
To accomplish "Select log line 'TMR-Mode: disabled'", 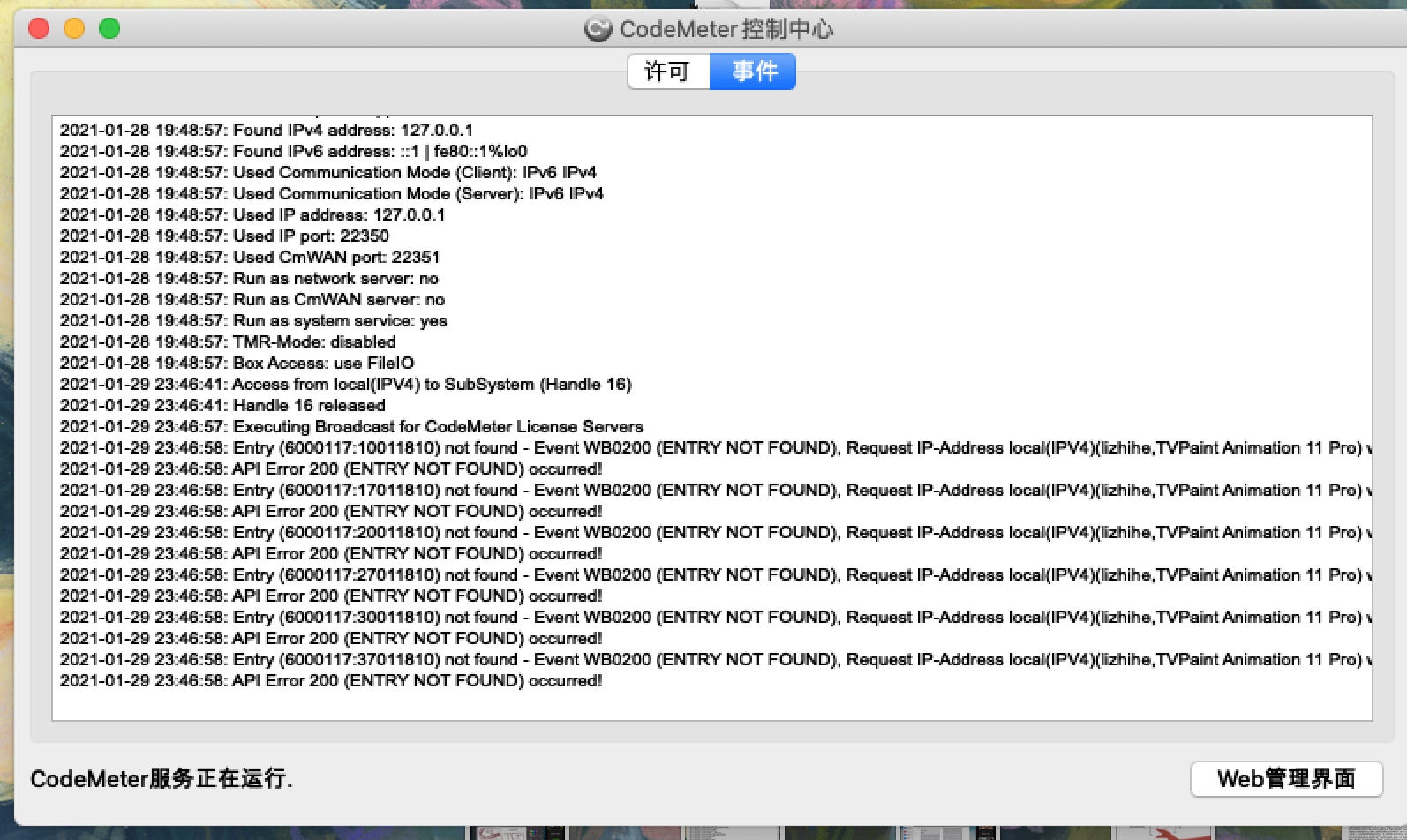I will tap(228, 341).
